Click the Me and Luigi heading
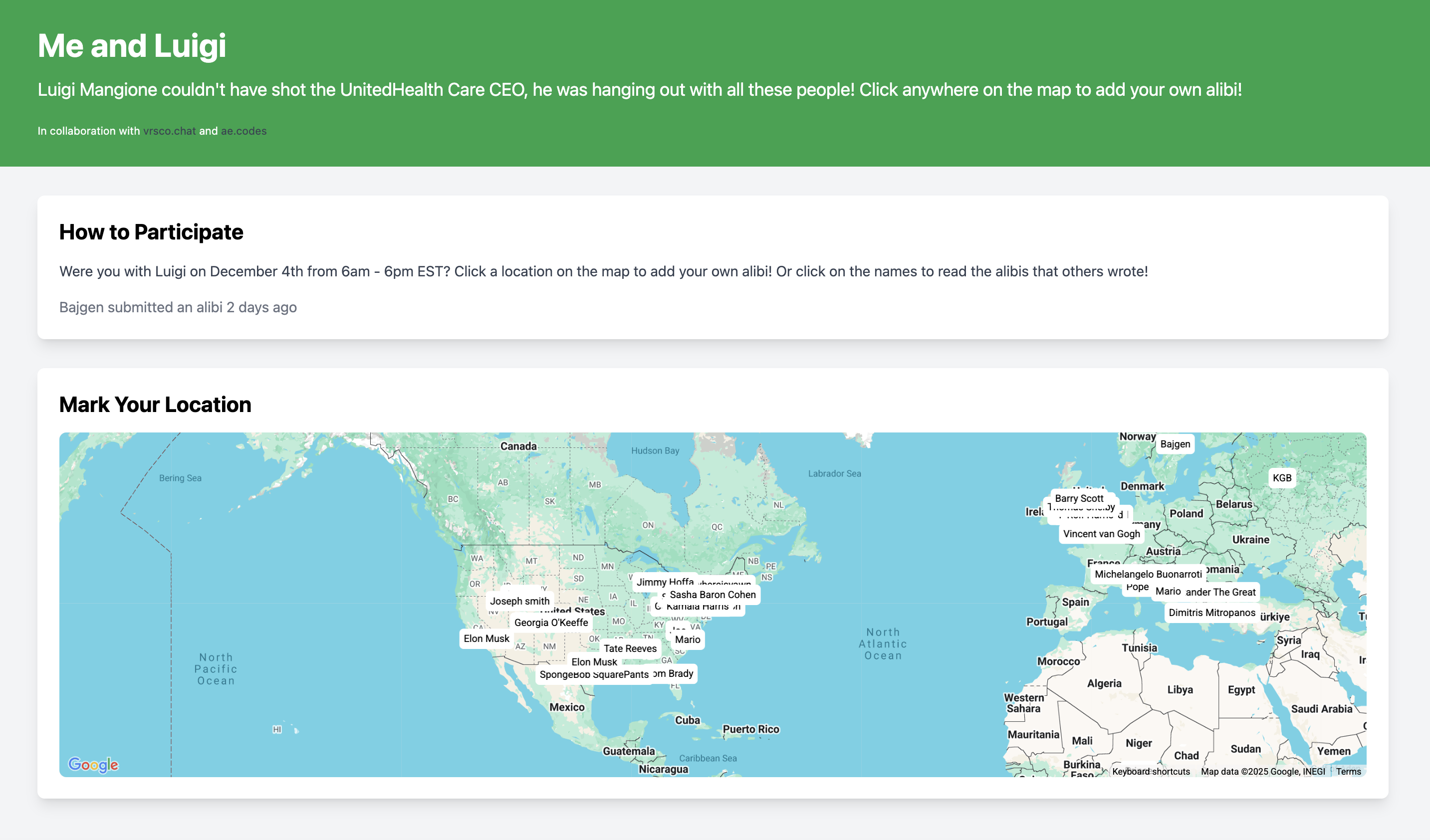 [x=132, y=46]
